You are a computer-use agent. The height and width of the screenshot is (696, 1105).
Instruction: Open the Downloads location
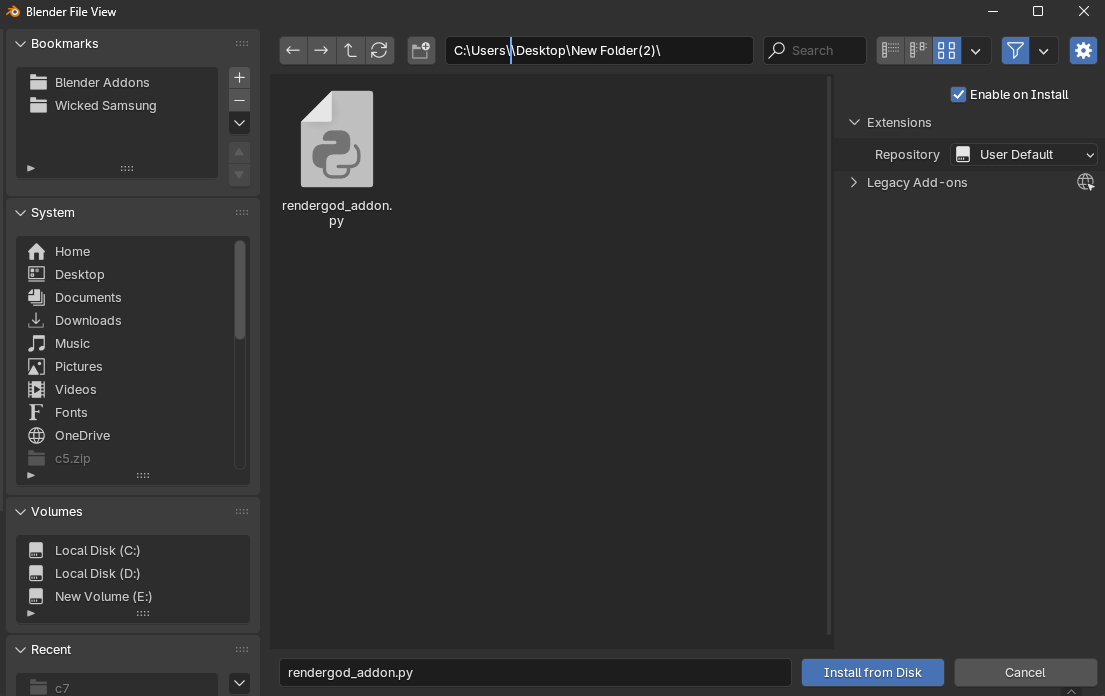pyautogui.click(x=88, y=320)
